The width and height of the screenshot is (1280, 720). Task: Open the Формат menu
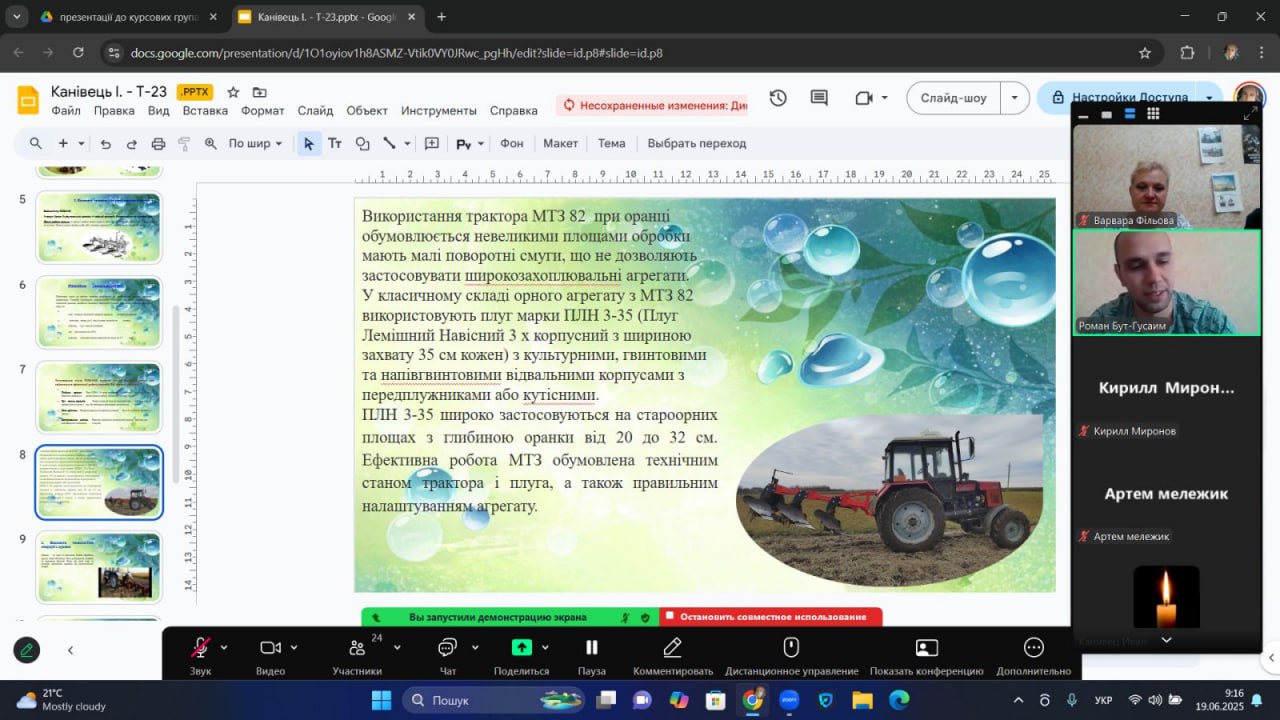pos(262,110)
